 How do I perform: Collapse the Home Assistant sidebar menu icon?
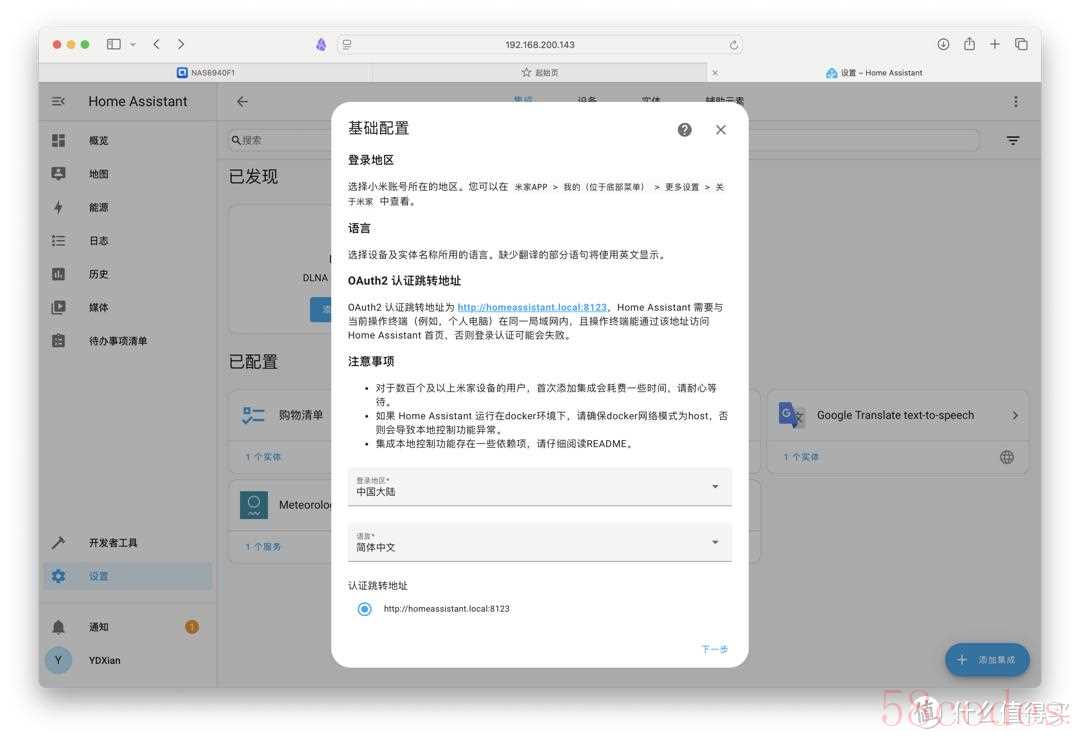pos(59,101)
